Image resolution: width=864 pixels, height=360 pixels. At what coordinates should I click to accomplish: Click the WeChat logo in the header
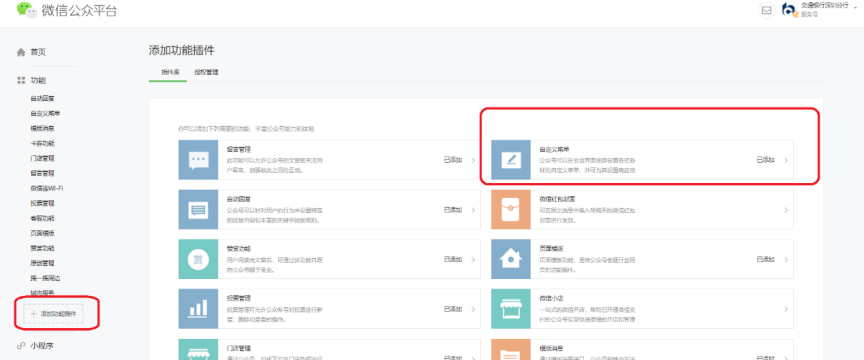26,10
